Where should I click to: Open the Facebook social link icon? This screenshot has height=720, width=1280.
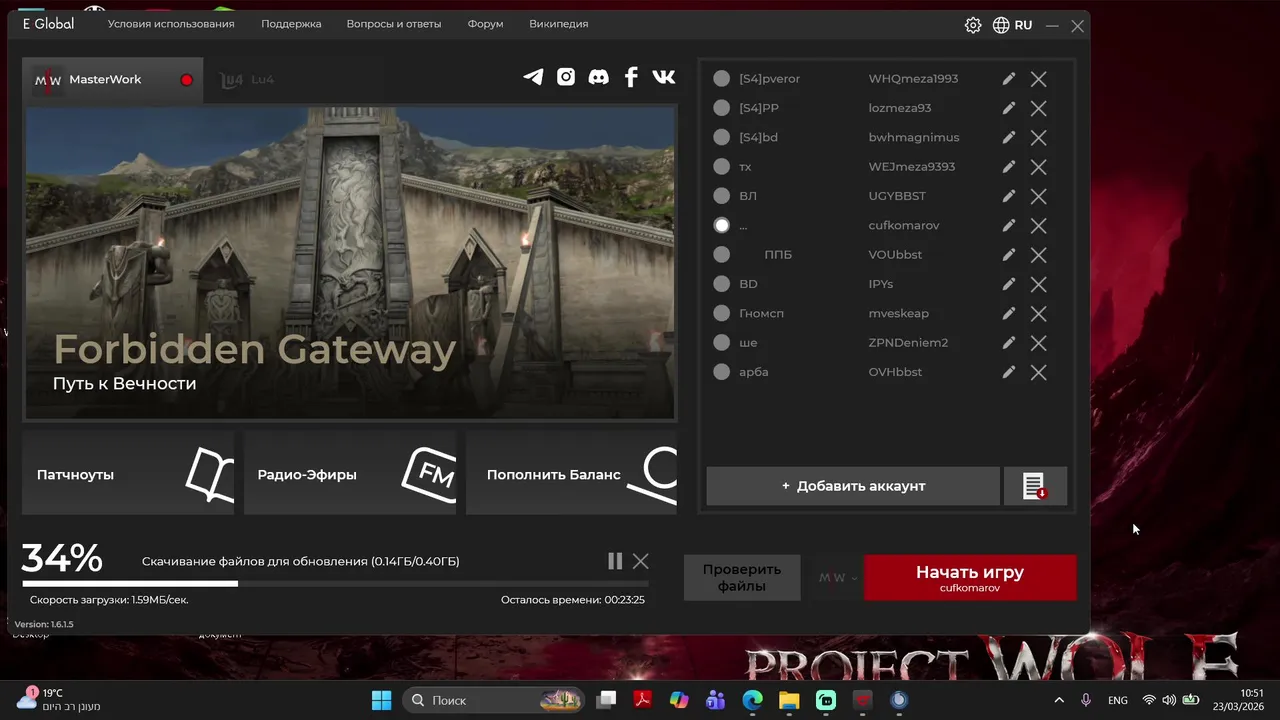pyautogui.click(x=631, y=77)
